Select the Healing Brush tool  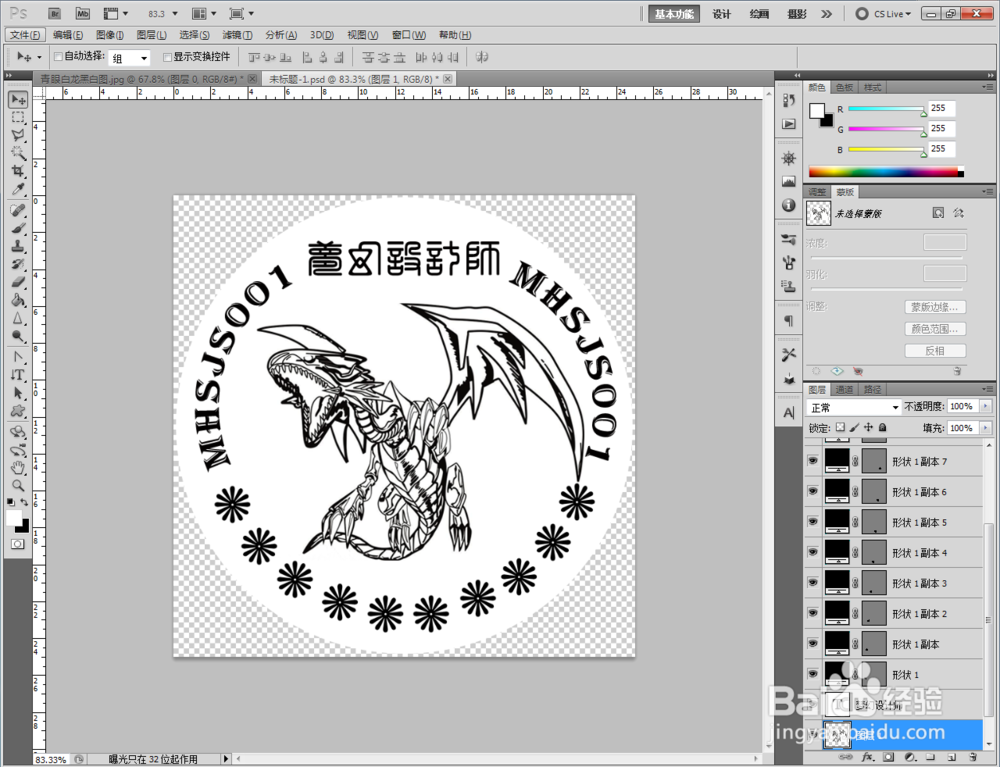point(18,211)
